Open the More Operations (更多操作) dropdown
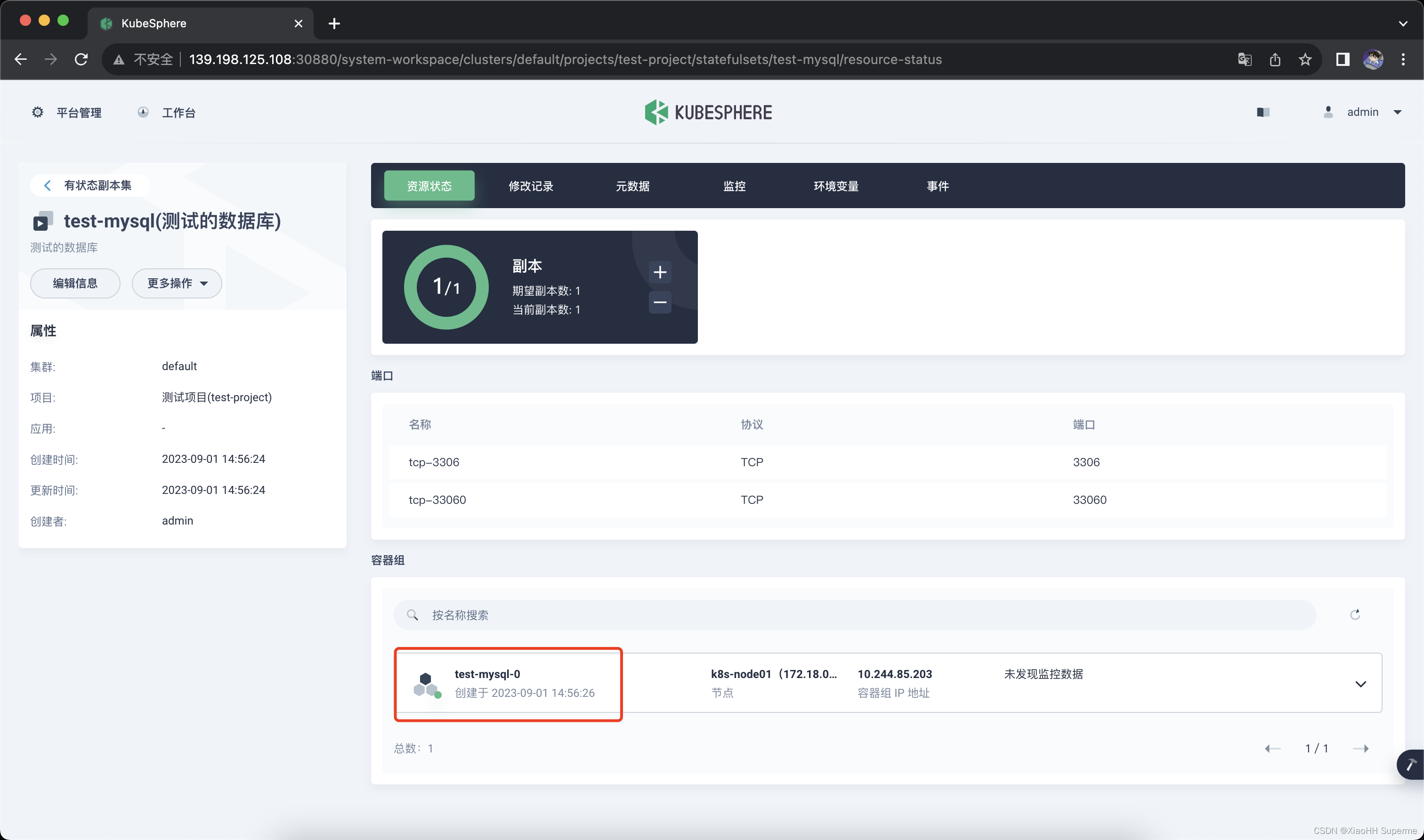 (177, 283)
